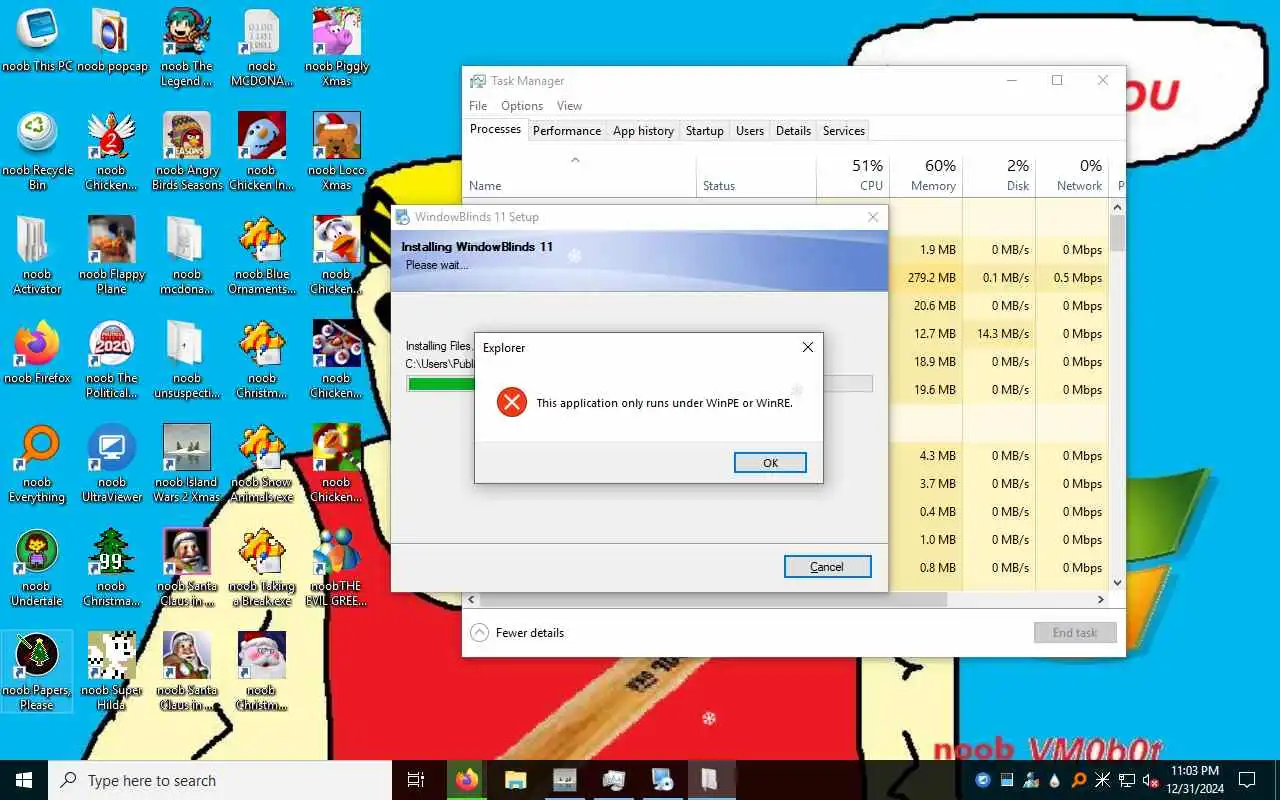Open the noob unsuspecti... file icon

click(x=187, y=359)
